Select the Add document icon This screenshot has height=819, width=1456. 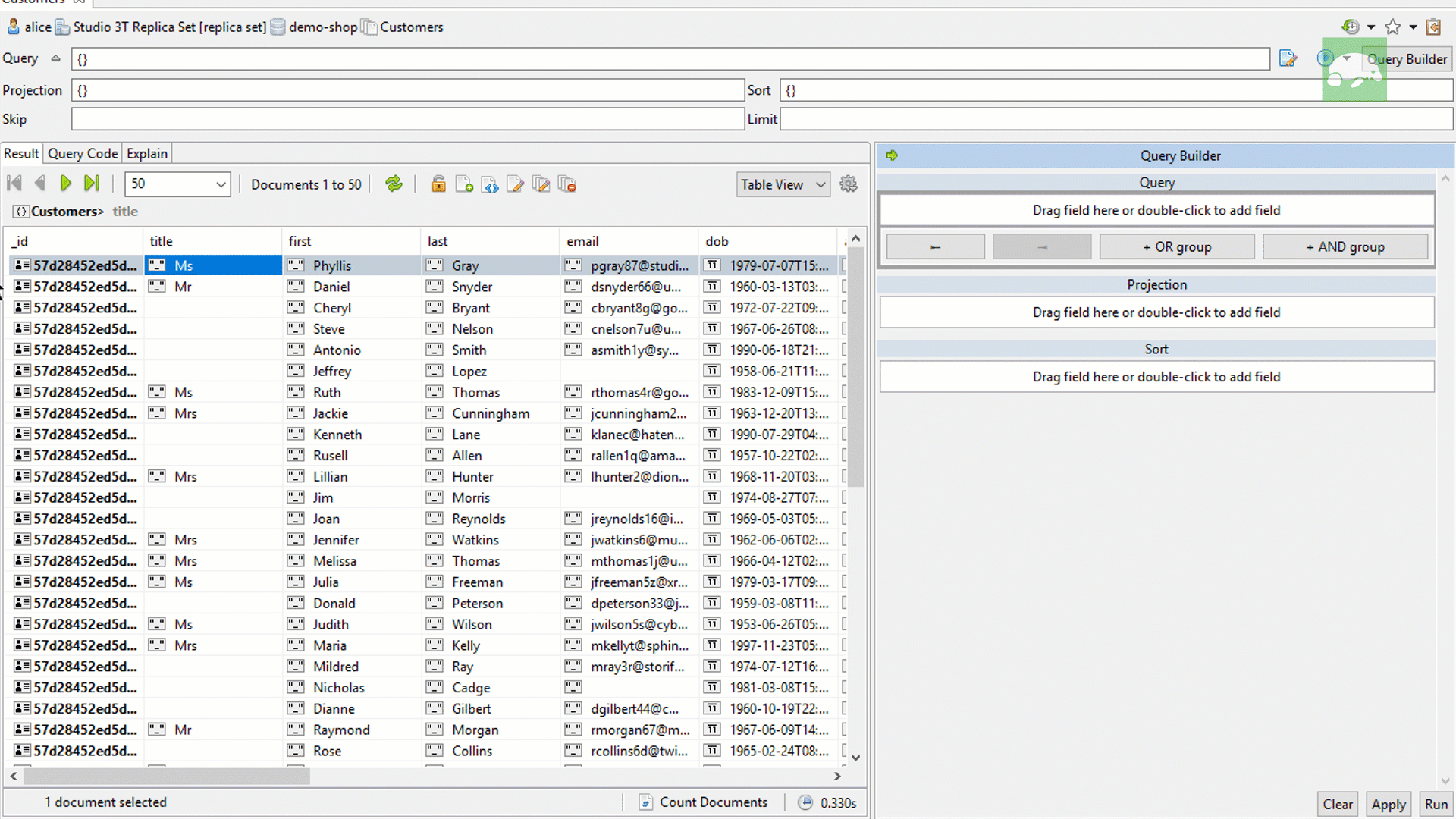pyautogui.click(x=464, y=184)
